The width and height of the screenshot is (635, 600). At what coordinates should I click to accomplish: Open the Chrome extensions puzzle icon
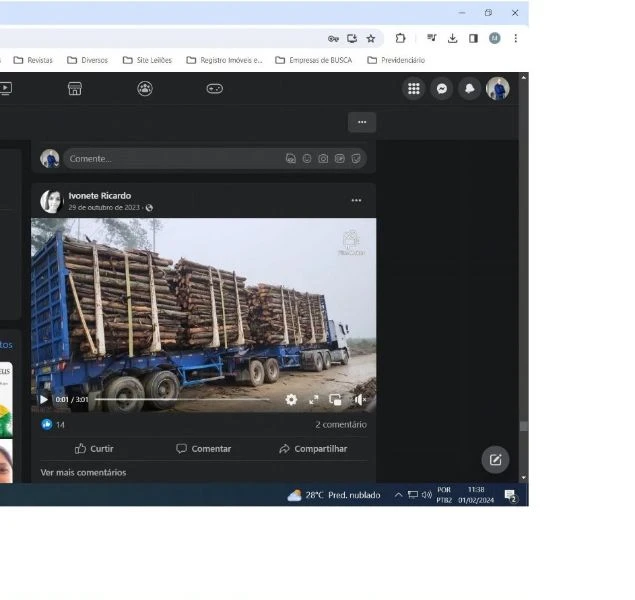click(x=400, y=38)
